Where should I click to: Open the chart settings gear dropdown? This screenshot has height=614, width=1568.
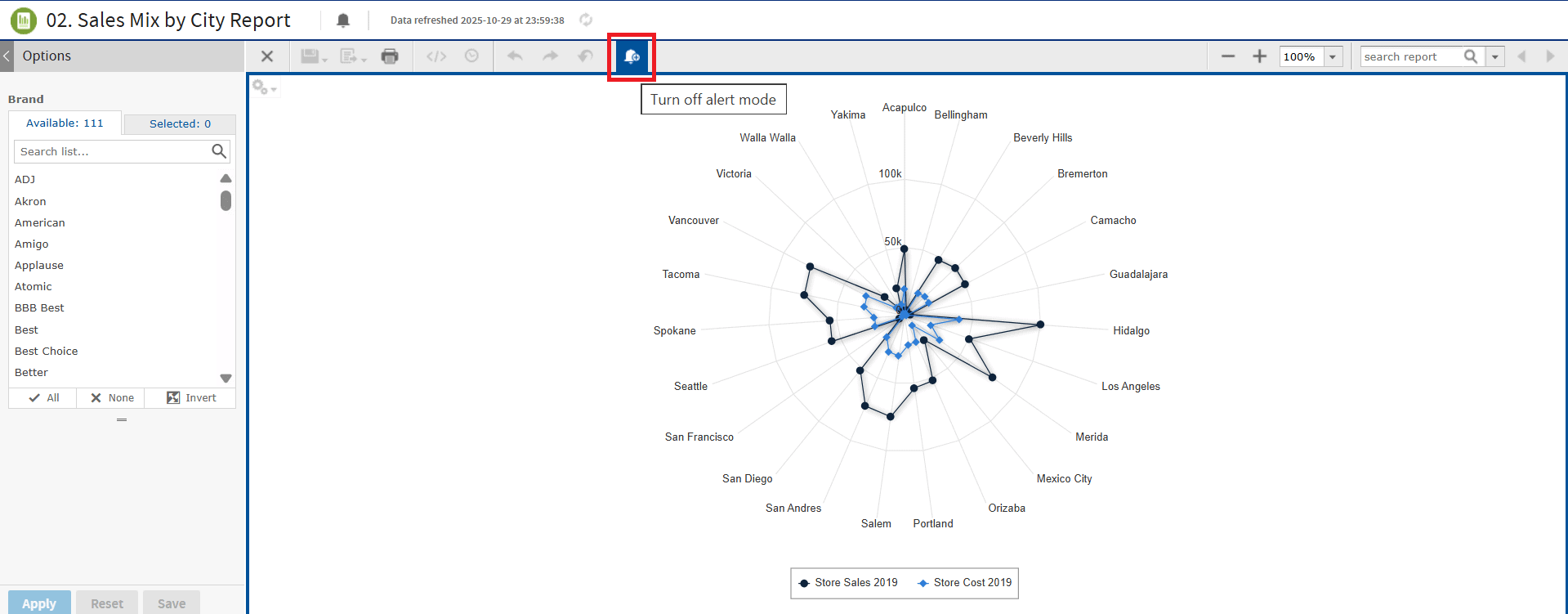point(264,87)
